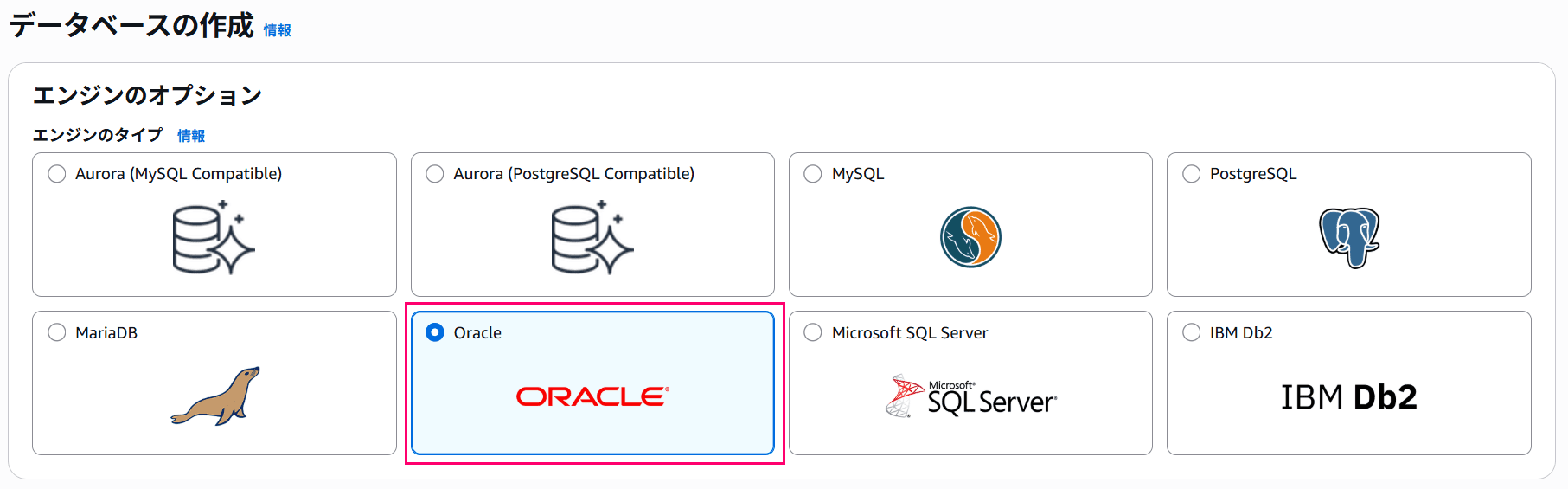Pick the Microsoft SQL Server radio button
The width and height of the screenshot is (1568, 489).
click(813, 332)
